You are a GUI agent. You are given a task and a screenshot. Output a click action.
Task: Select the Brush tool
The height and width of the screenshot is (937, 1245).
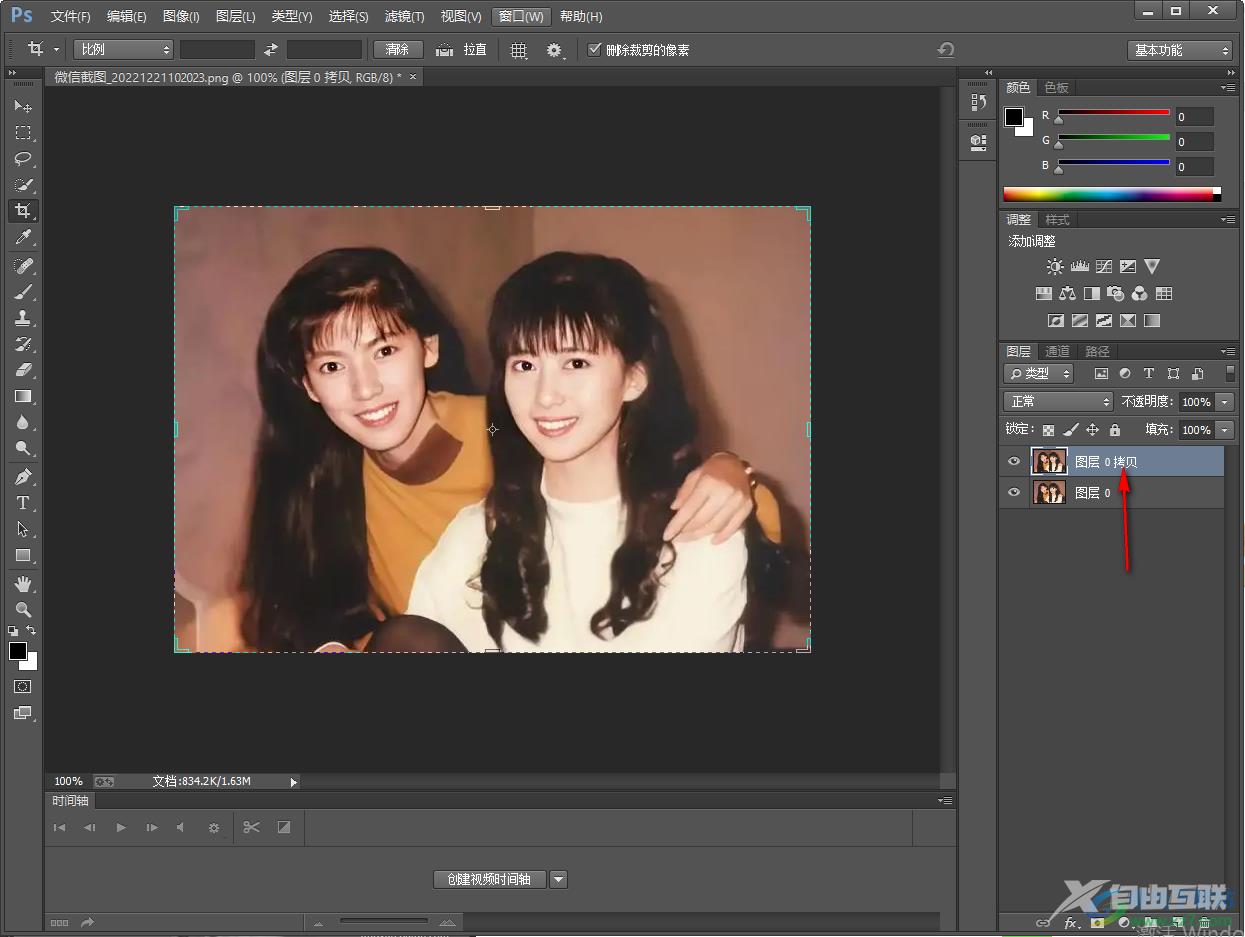tap(22, 291)
